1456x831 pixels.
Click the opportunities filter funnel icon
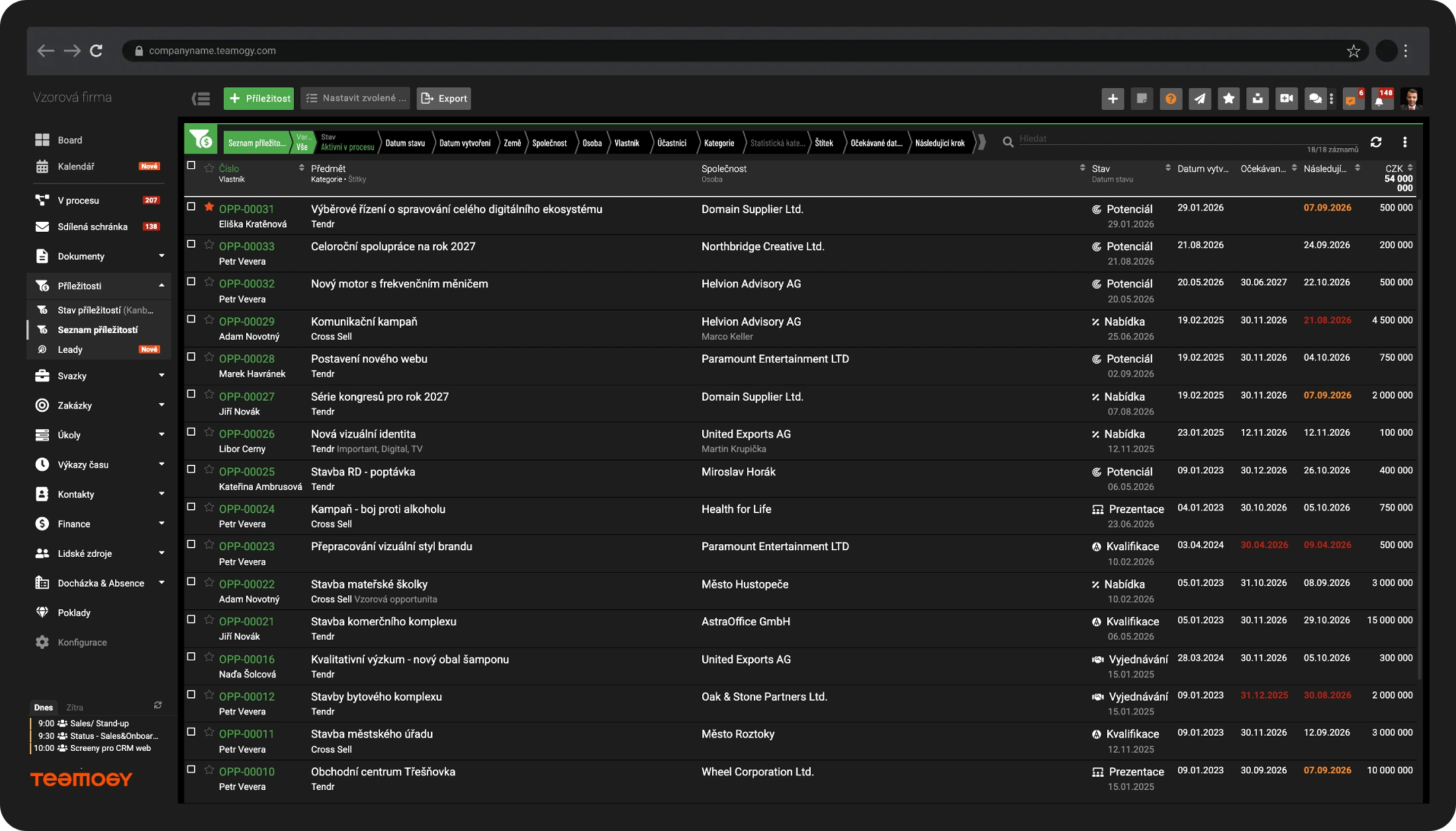pyautogui.click(x=201, y=140)
